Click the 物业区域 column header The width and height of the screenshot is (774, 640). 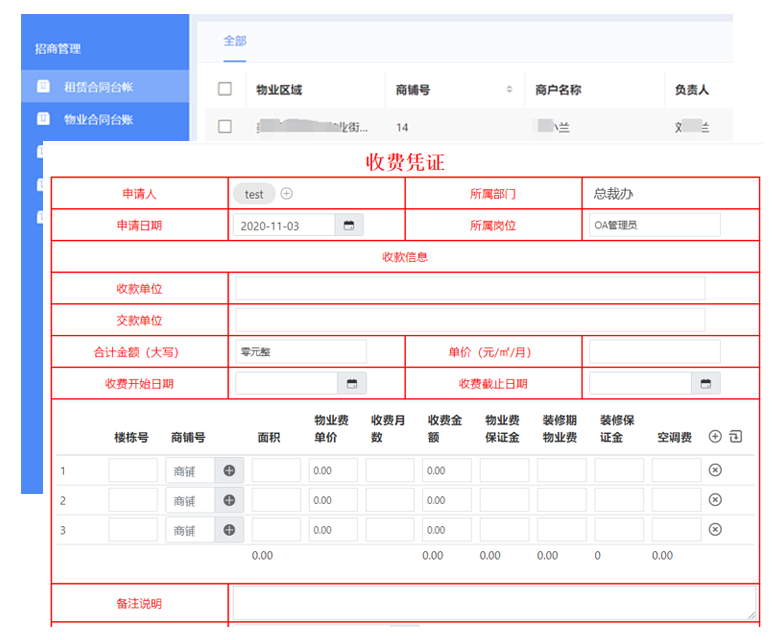click(x=279, y=90)
